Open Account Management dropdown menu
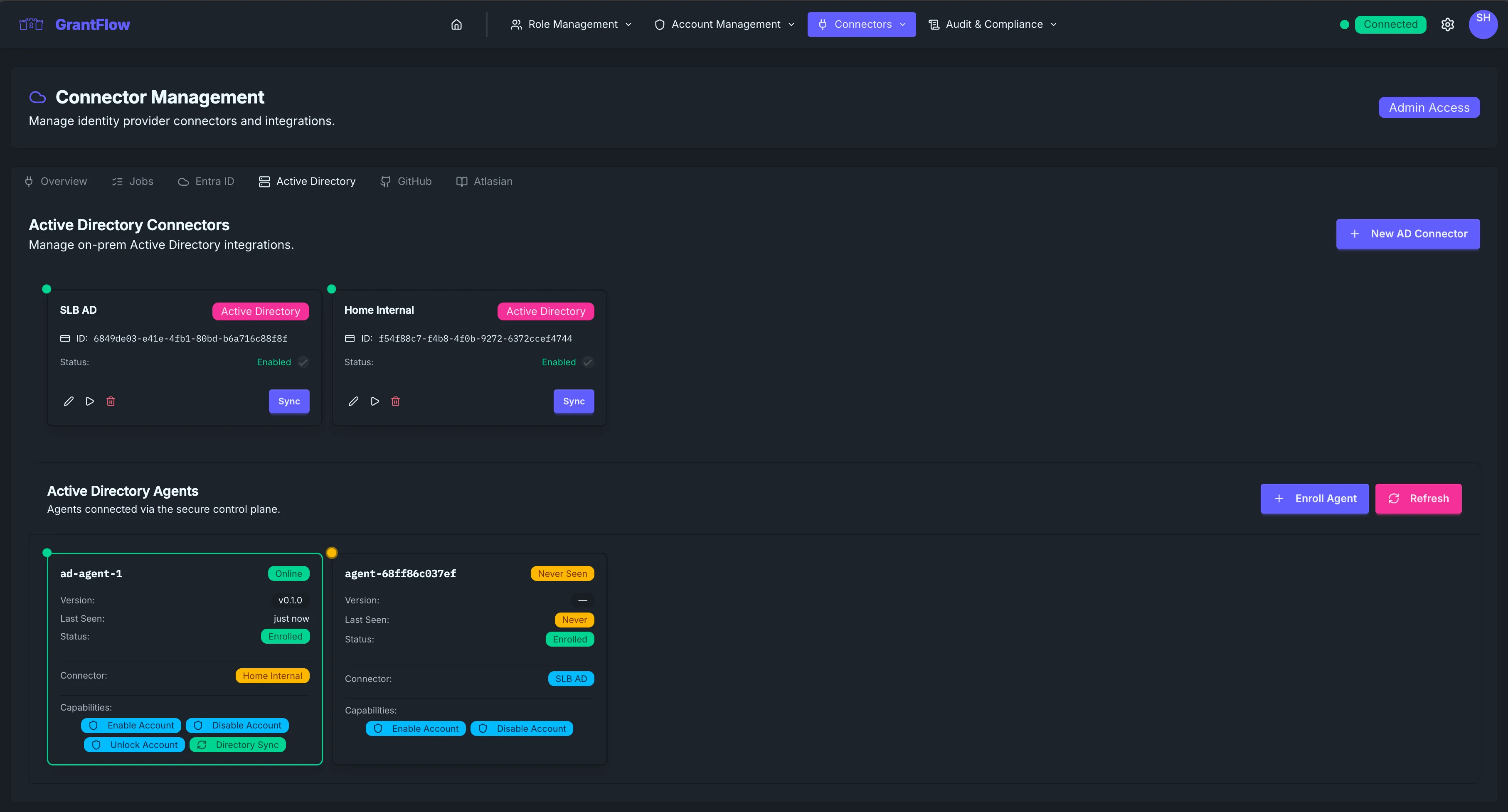The height and width of the screenshot is (812, 1508). (724, 25)
